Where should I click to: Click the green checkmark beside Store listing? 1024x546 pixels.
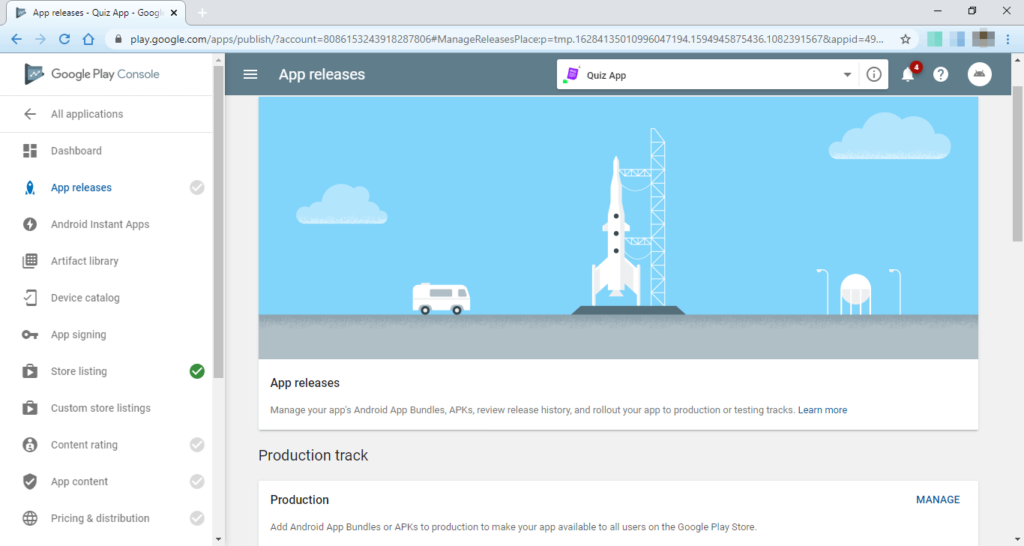[x=197, y=371]
